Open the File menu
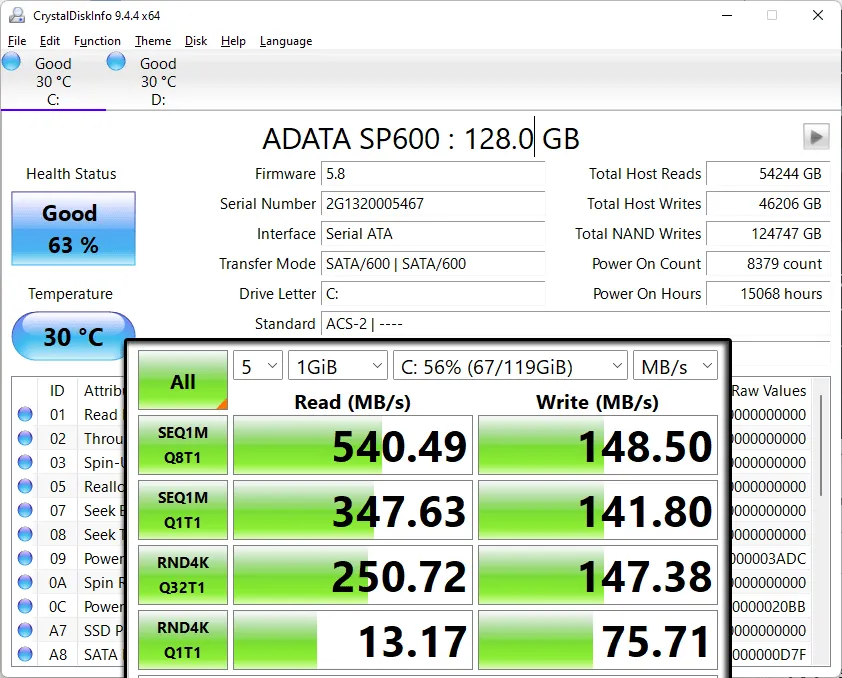 pyautogui.click(x=17, y=41)
